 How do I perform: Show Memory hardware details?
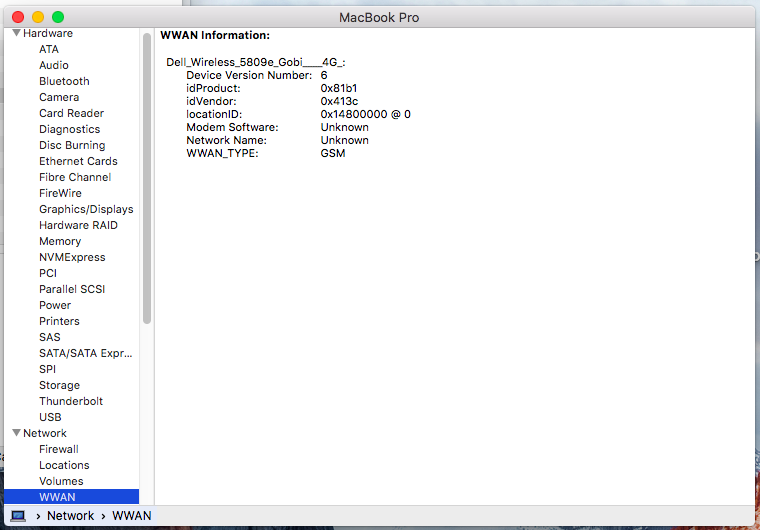(60, 241)
